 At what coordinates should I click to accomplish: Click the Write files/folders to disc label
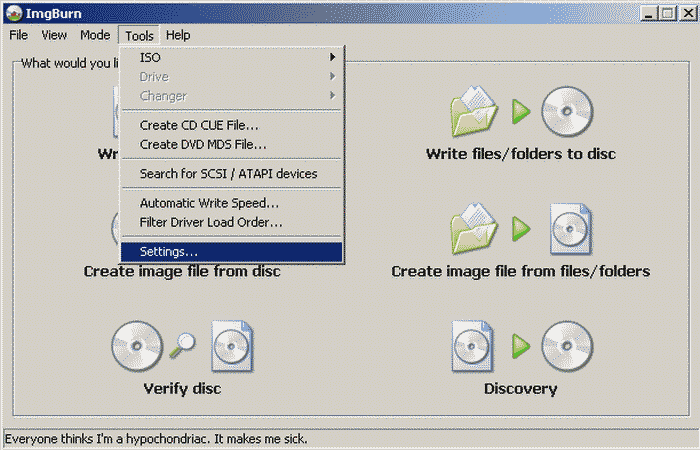pos(520,154)
